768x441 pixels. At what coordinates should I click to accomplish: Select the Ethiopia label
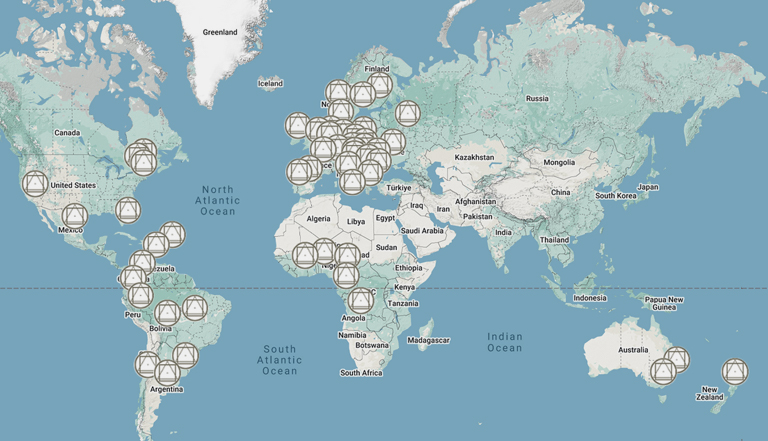[408, 268]
